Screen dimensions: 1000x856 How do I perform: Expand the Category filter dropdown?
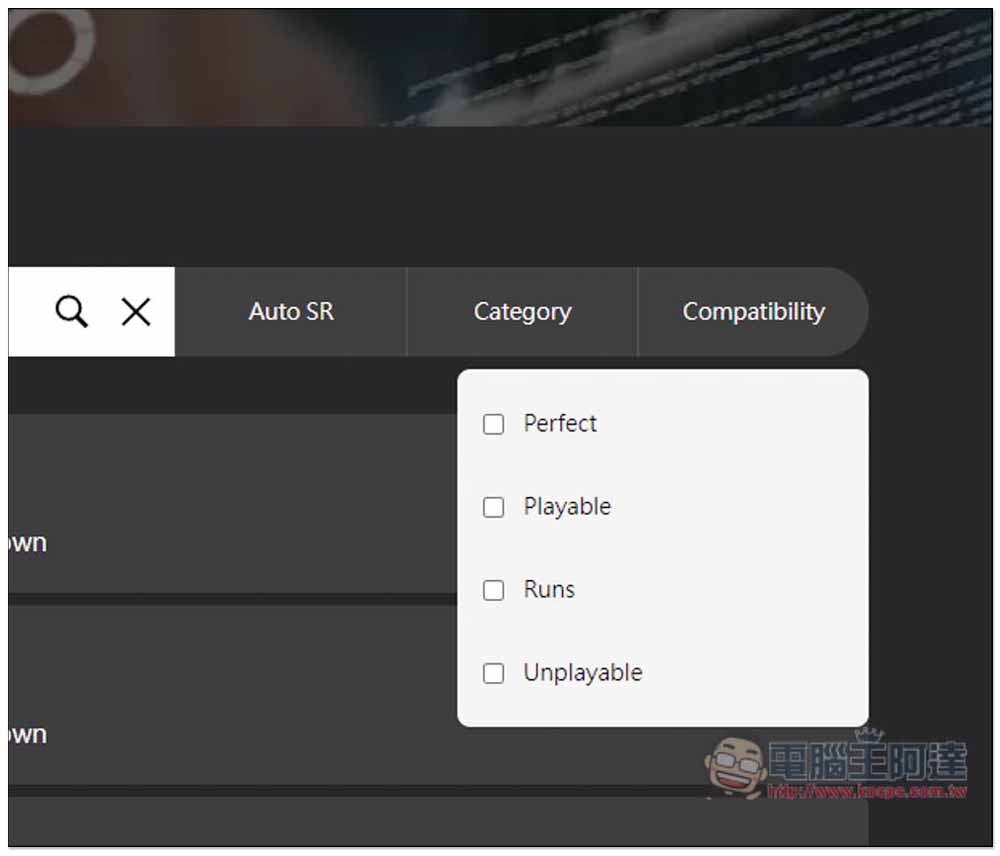click(x=522, y=312)
